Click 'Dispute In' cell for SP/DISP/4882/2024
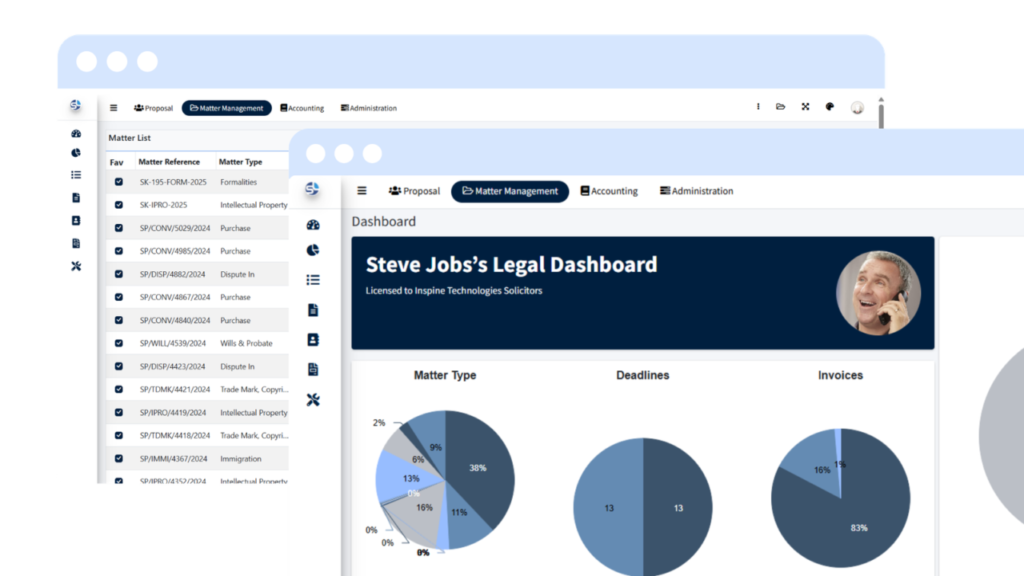The image size is (1024, 576). point(237,274)
